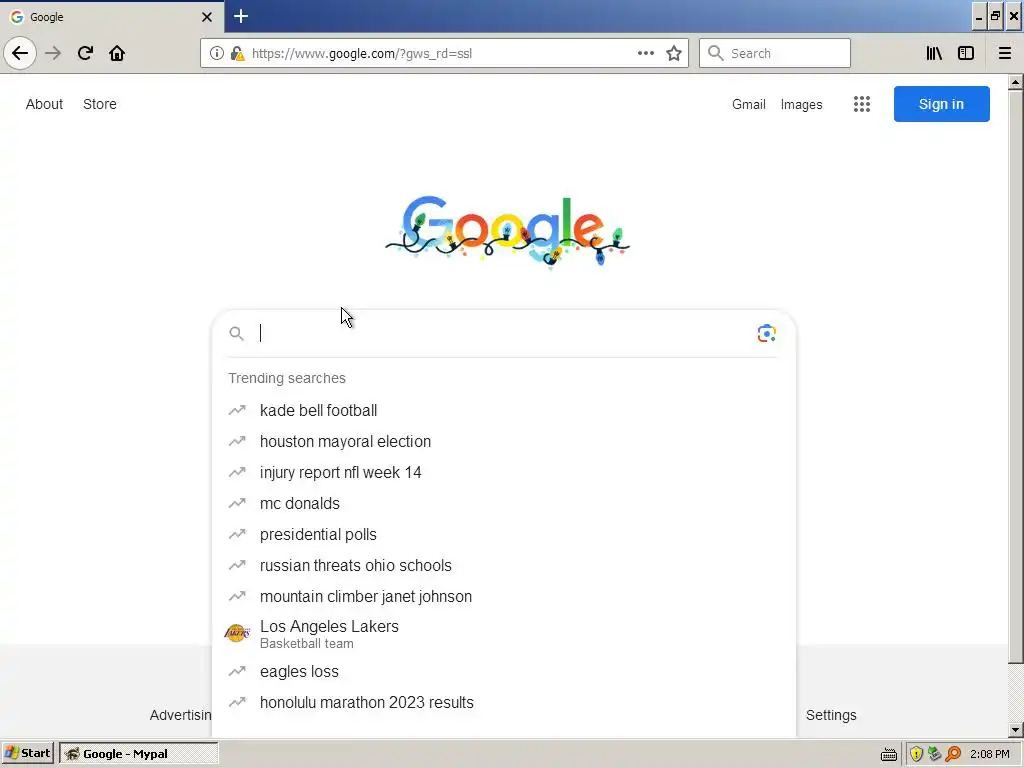Open the Advertising footer link
Image resolution: width=1024 pixels, height=768 pixels.
pos(181,715)
